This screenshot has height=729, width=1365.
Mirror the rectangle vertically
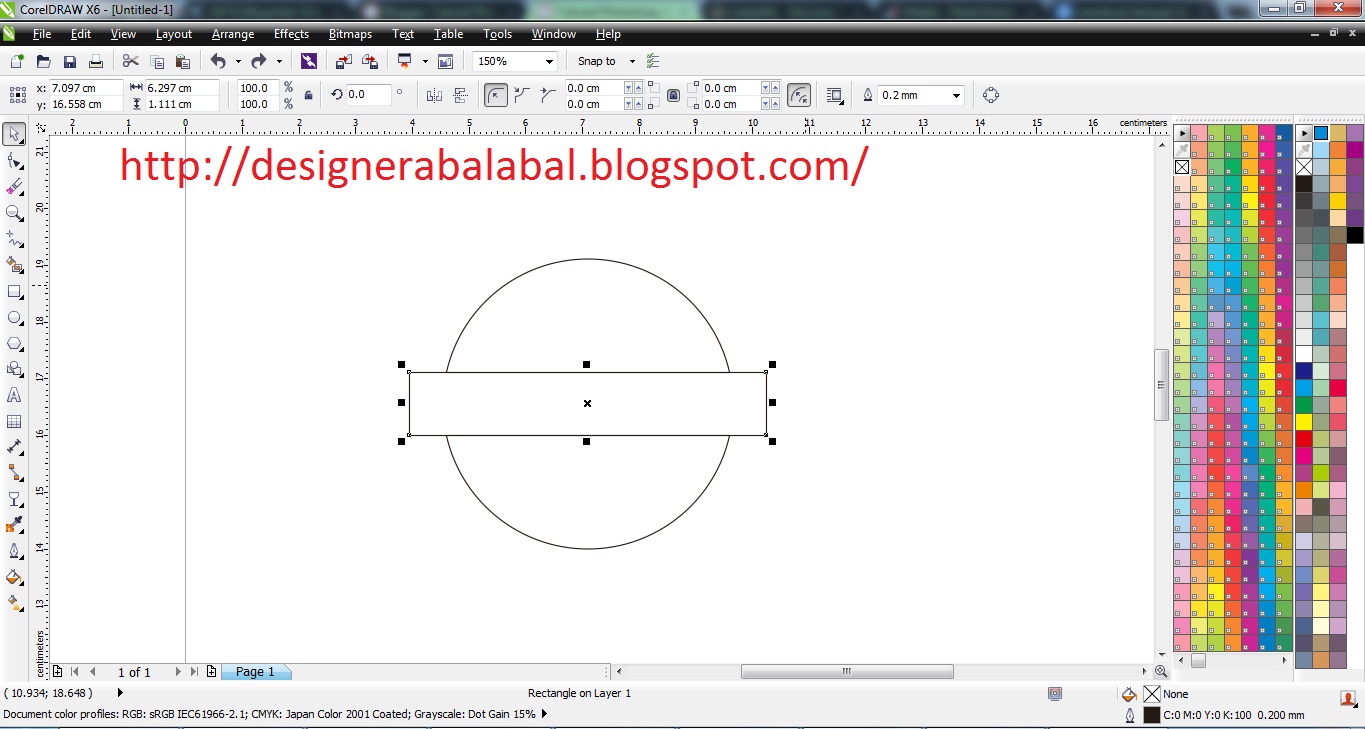click(x=460, y=95)
